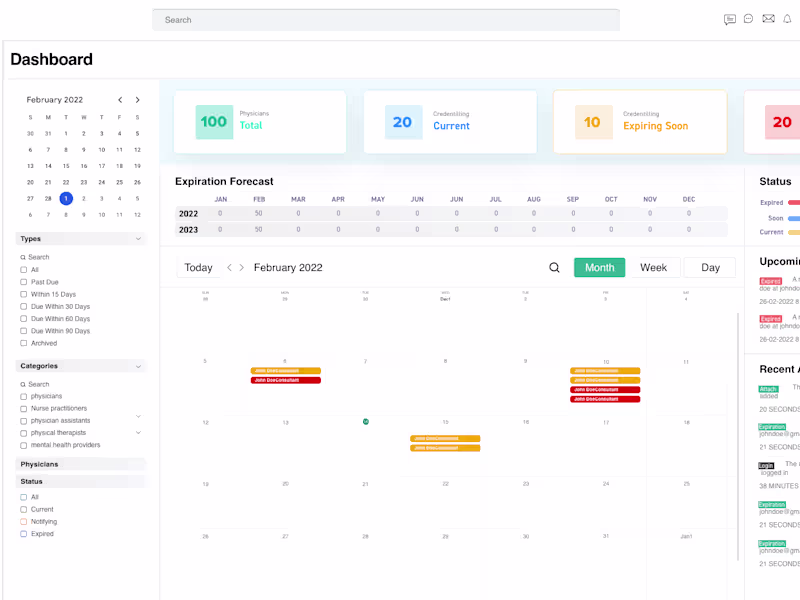
Task: Click the Expired red status bar
Action: pyautogui.click(x=794, y=203)
